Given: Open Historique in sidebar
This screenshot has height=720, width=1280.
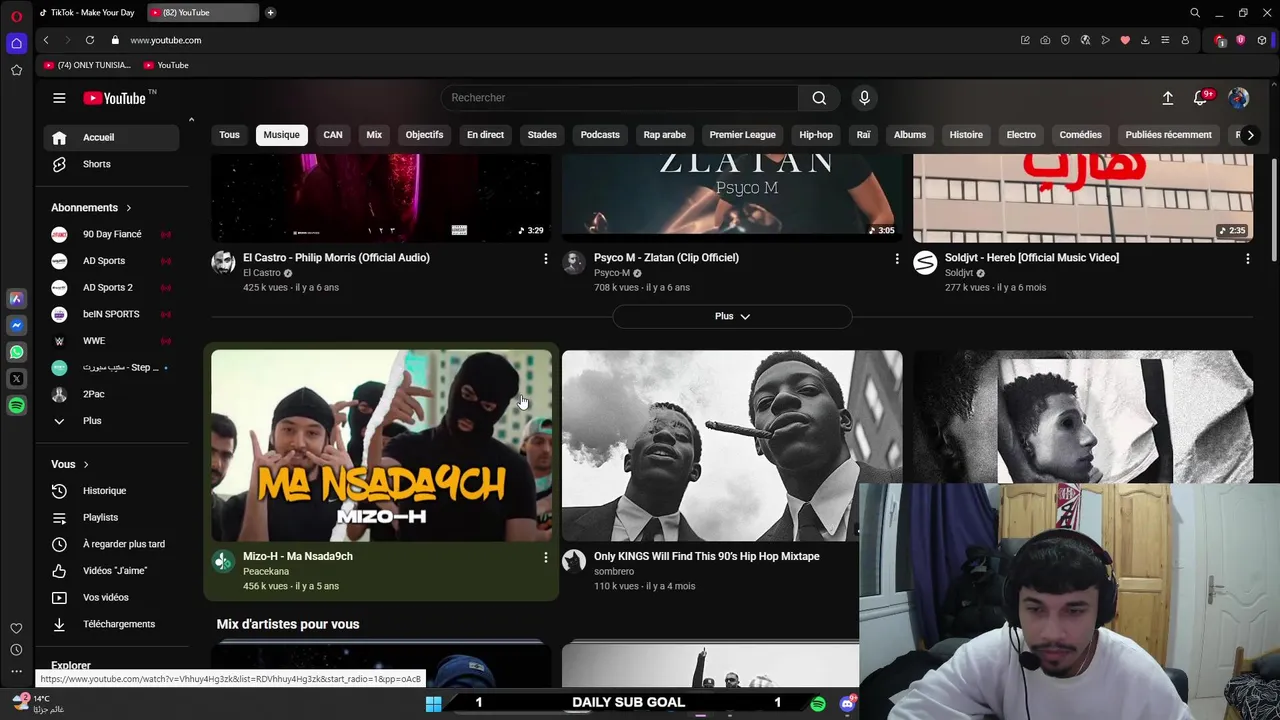Looking at the screenshot, I should (112, 491).
